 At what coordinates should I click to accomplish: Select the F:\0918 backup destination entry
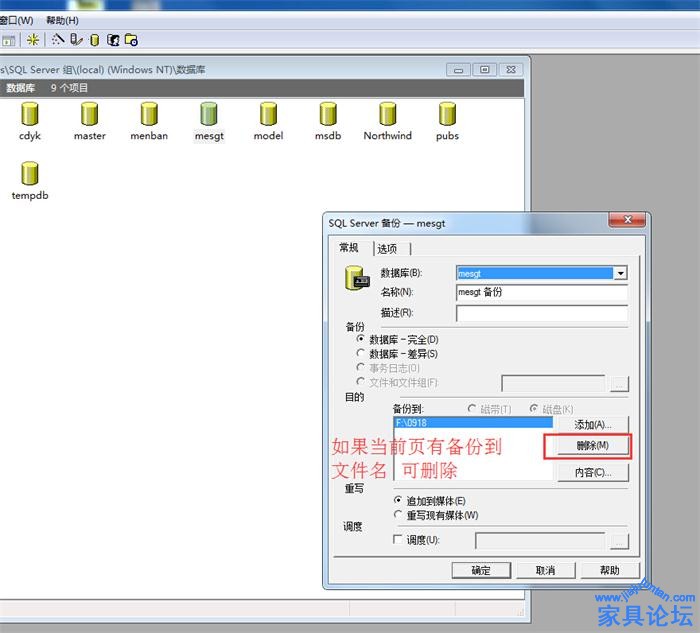click(473, 423)
